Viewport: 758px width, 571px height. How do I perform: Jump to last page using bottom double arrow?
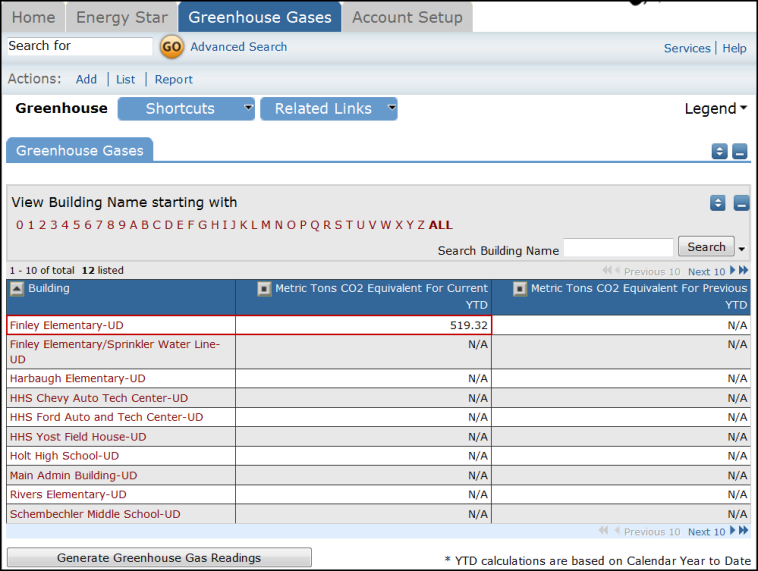pyautogui.click(x=743, y=530)
